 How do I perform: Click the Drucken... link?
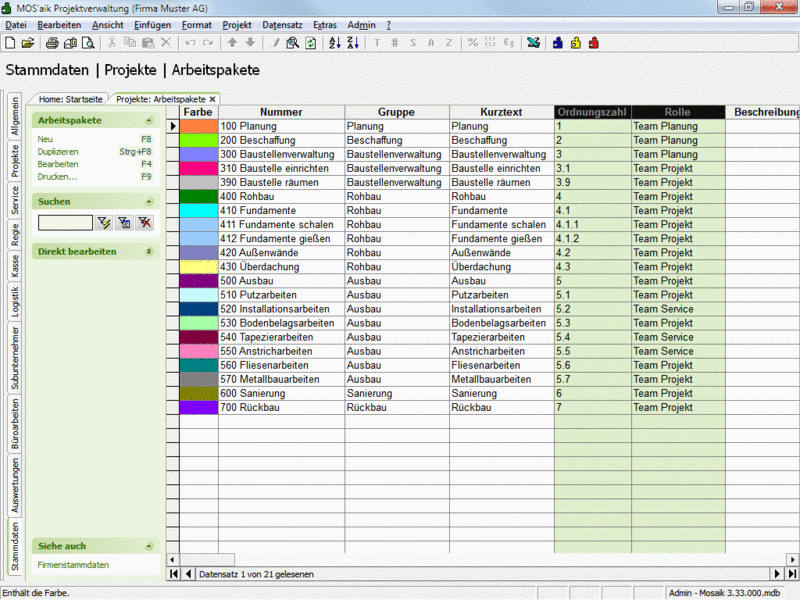57,177
